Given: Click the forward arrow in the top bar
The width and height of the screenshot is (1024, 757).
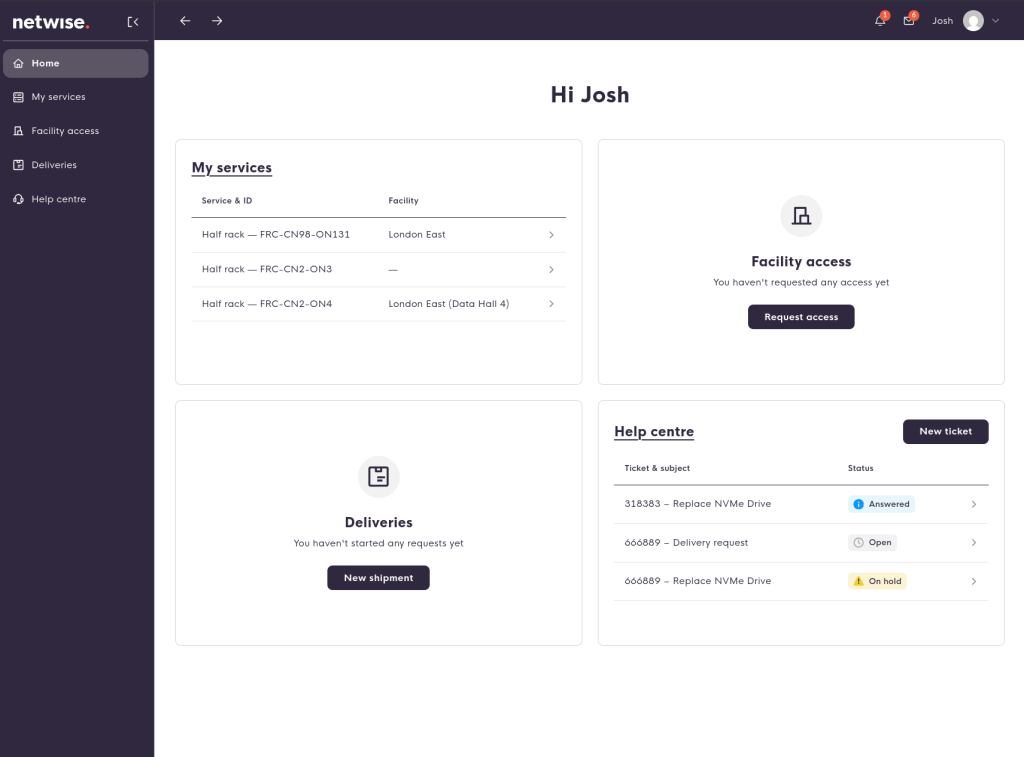Looking at the screenshot, I should tap(217, 21).
